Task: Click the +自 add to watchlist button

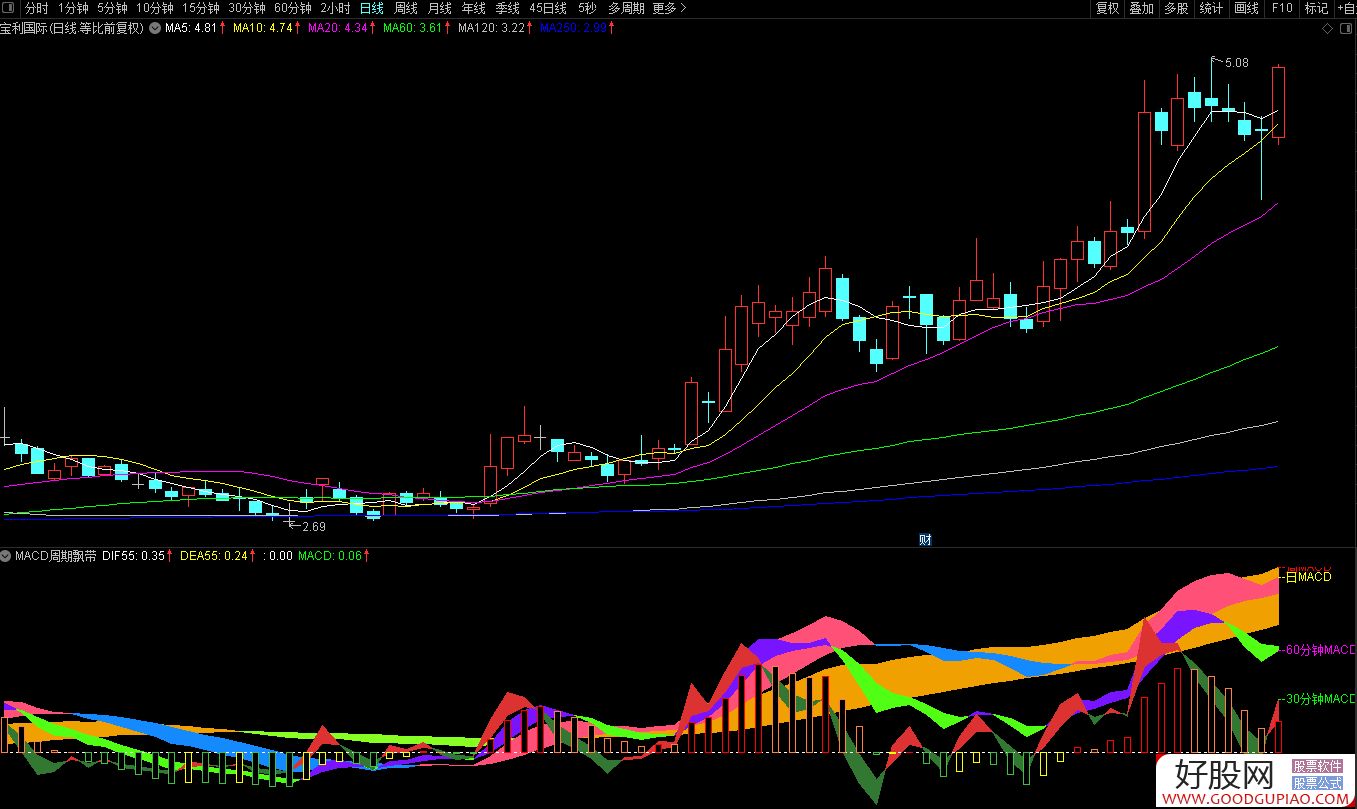Action: click(x=1346, y=8)
